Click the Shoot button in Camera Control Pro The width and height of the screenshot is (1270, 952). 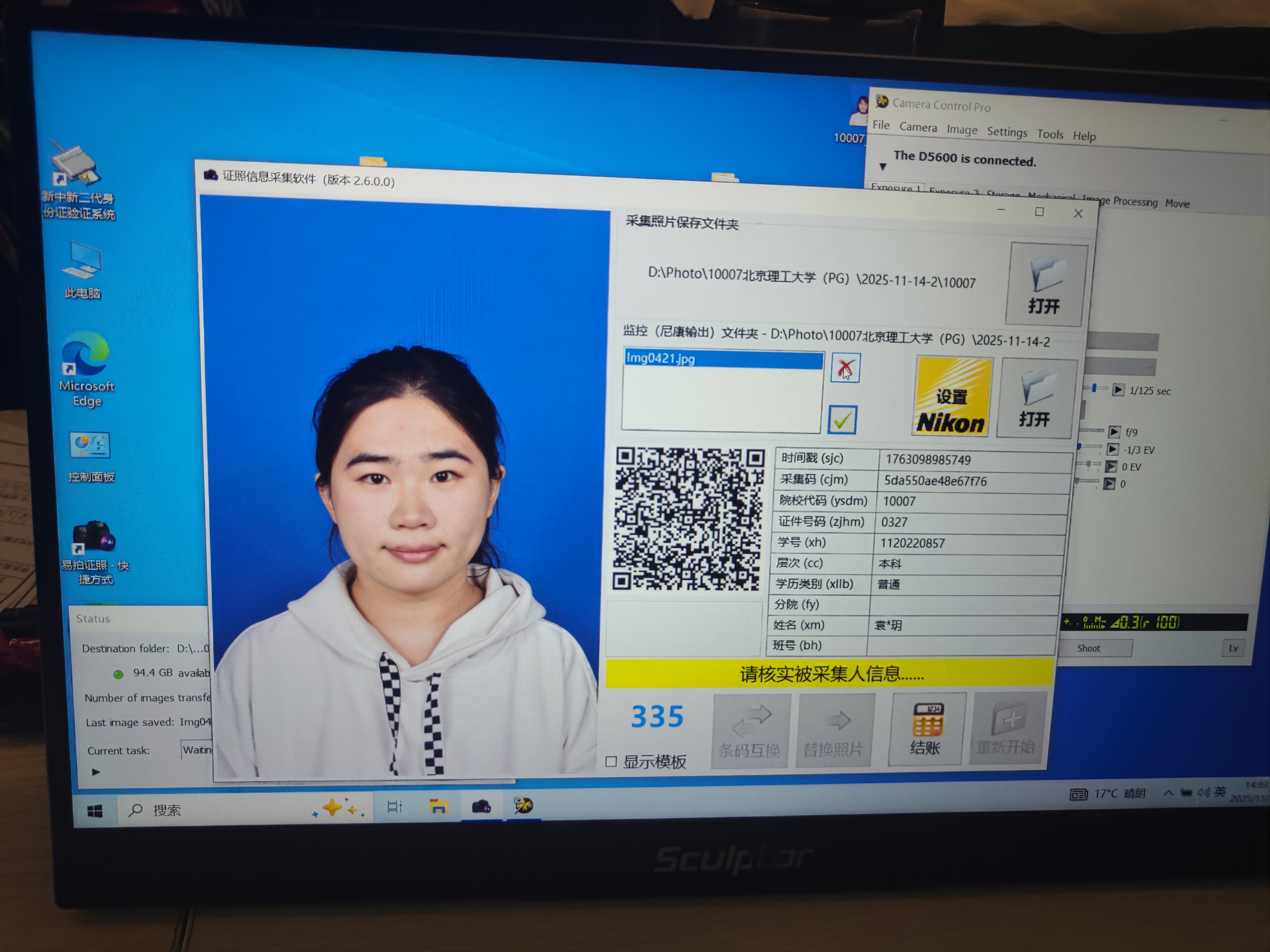pyautogui.click(x=1089, y=648)
